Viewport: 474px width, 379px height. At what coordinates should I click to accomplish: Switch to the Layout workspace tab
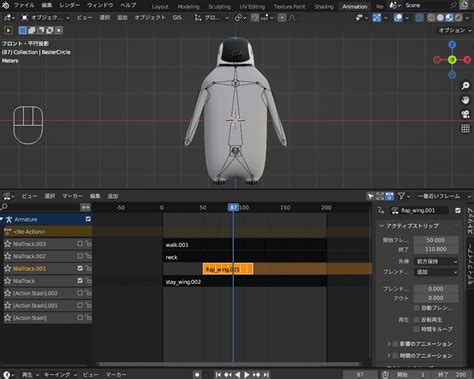(x=160, y=6)
